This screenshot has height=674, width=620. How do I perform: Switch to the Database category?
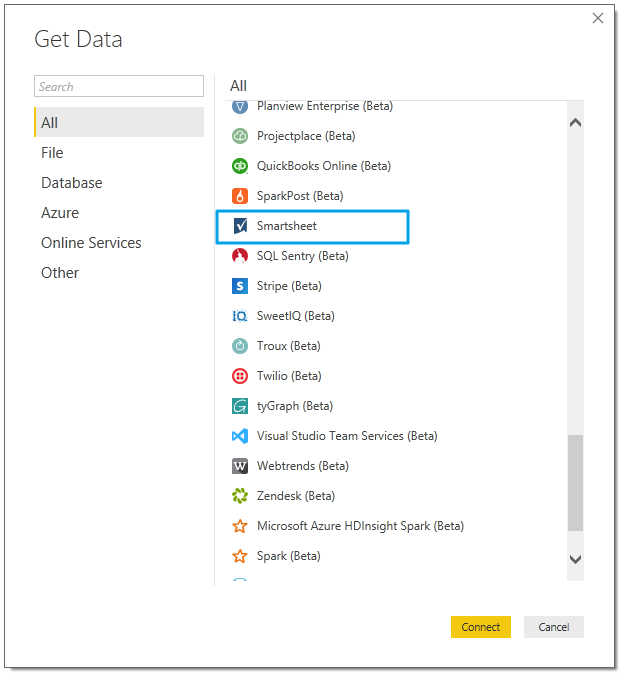[72, 183]
